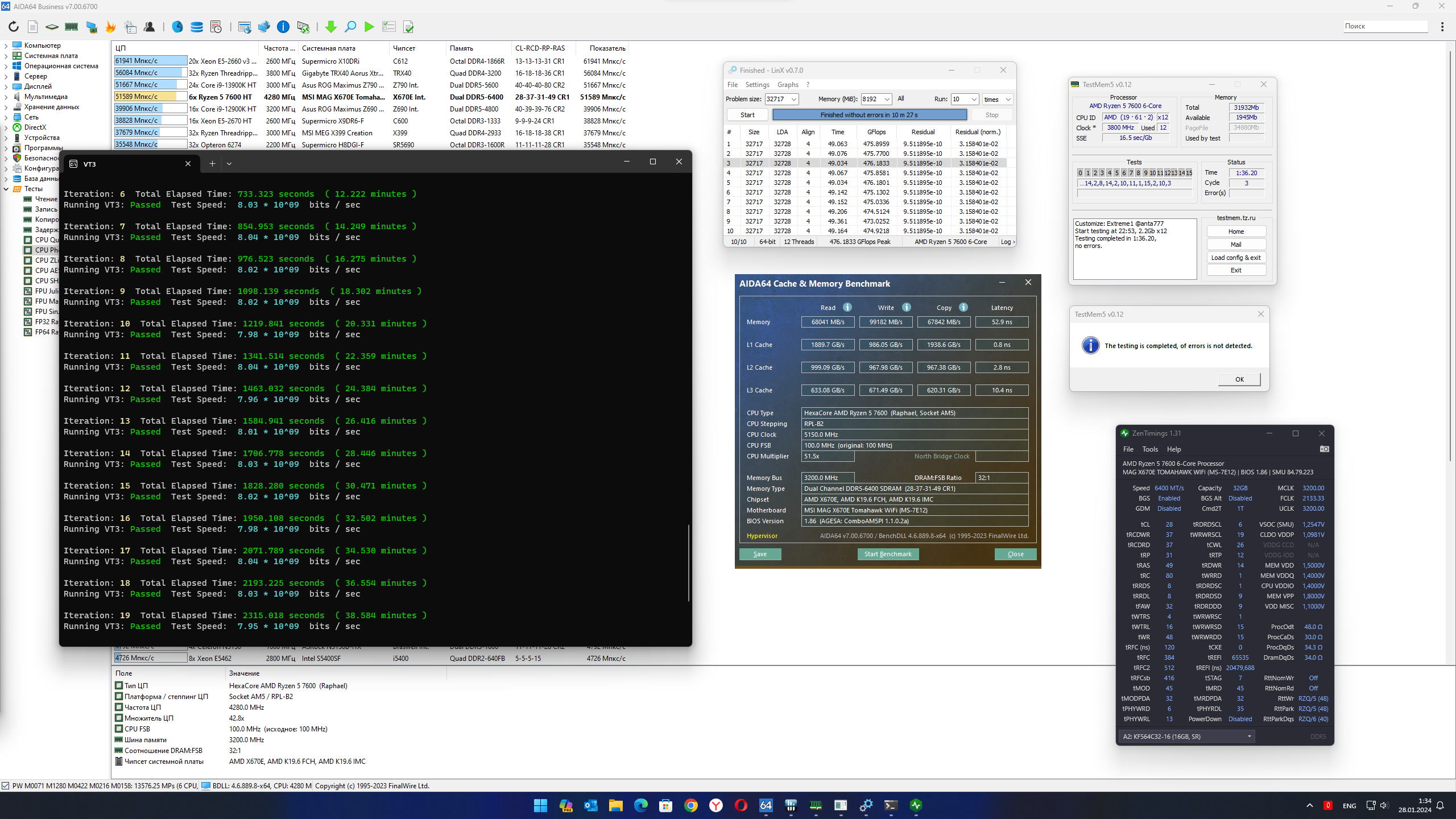Open the LinX Graphs menu
1456x819 pixels.
788,85
